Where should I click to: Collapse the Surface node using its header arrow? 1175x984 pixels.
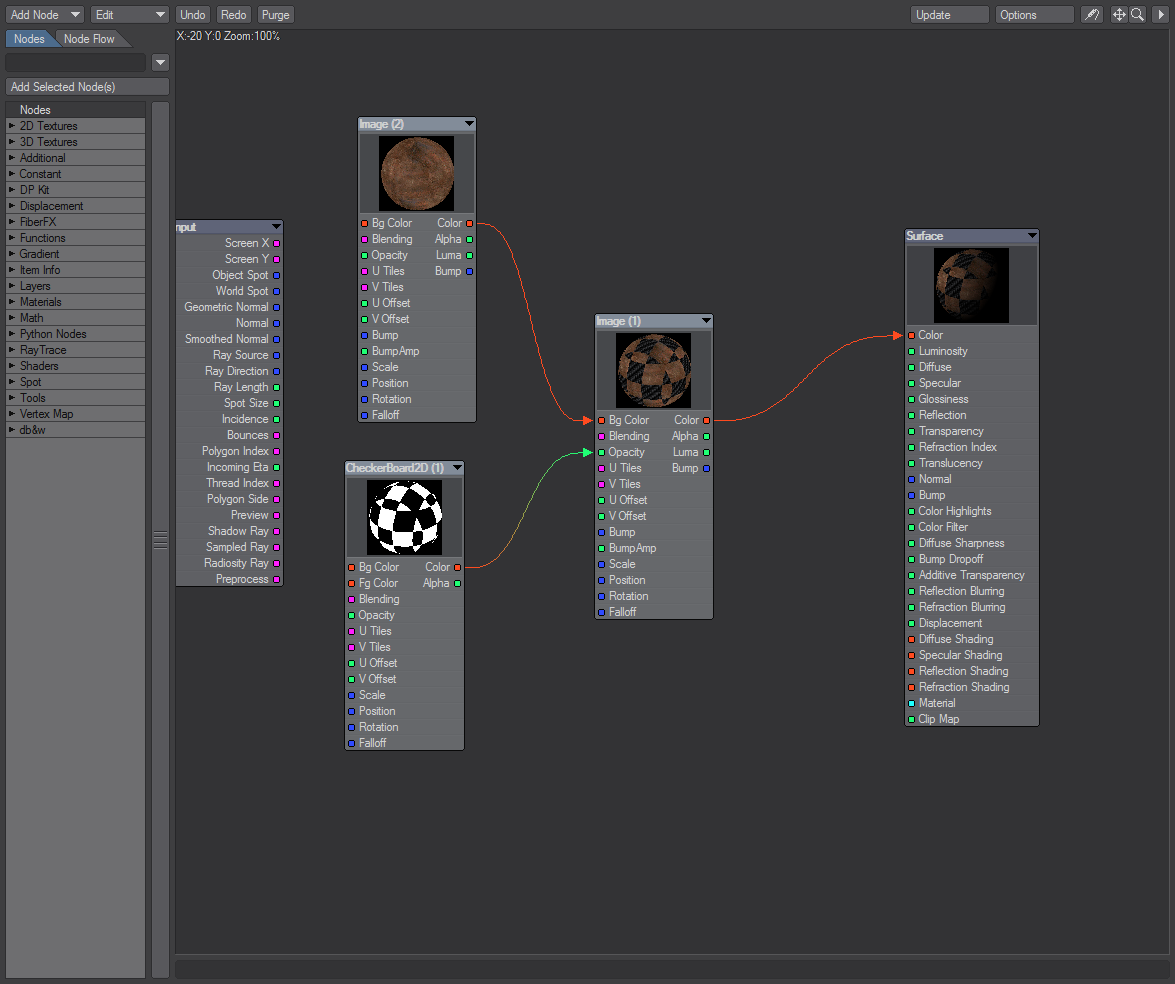click(1031, 236)
